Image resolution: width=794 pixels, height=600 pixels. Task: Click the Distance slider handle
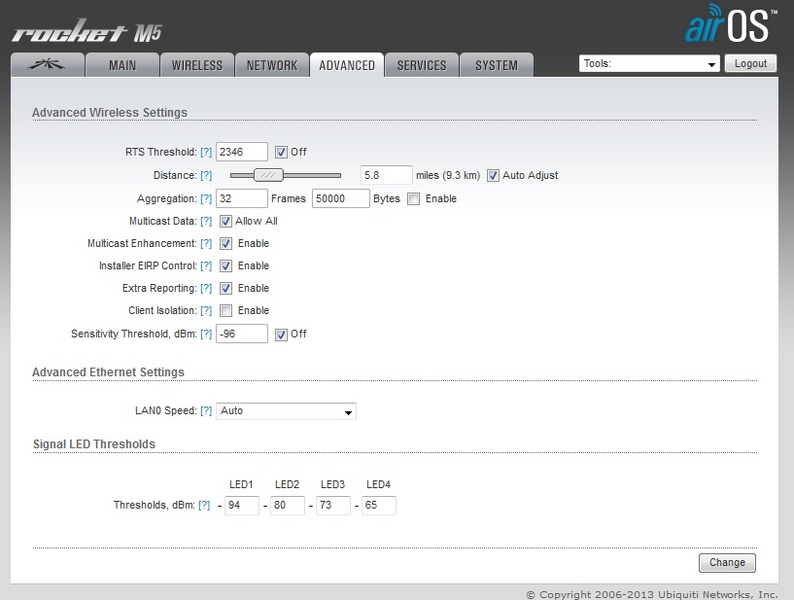pos(268,175)
